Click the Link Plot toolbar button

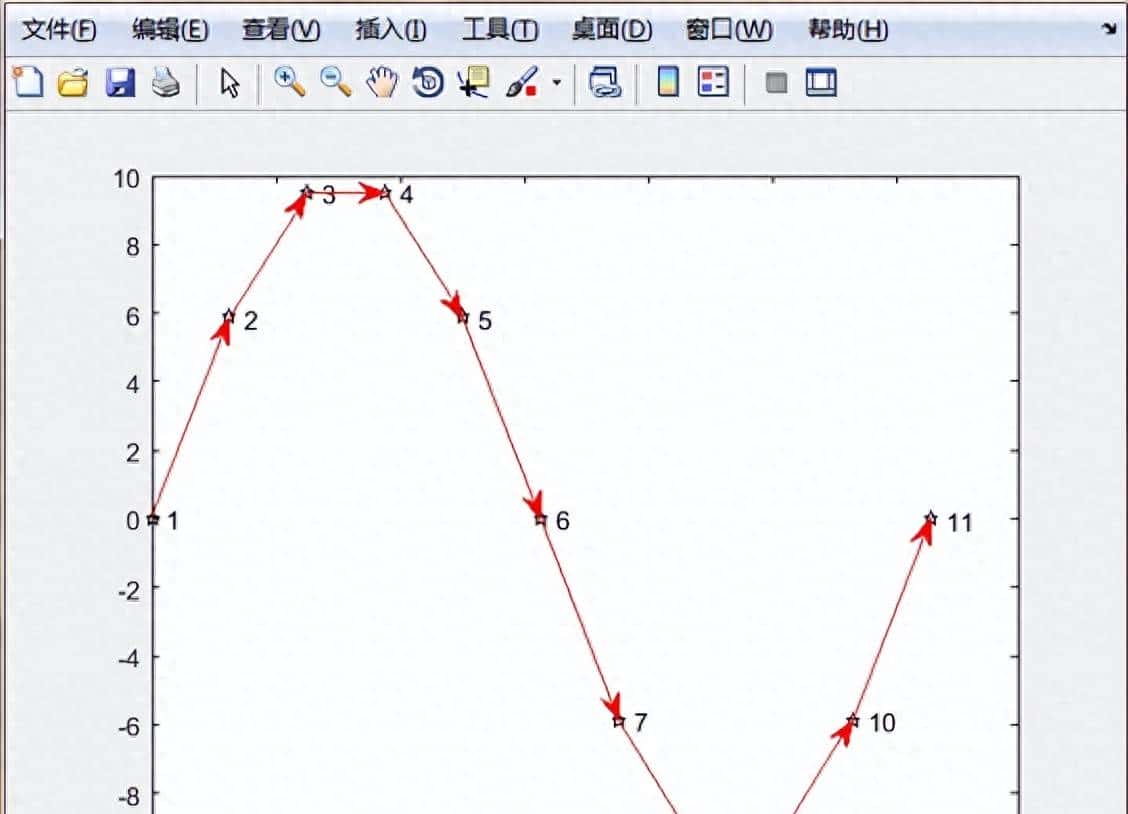tap(604, 83)
